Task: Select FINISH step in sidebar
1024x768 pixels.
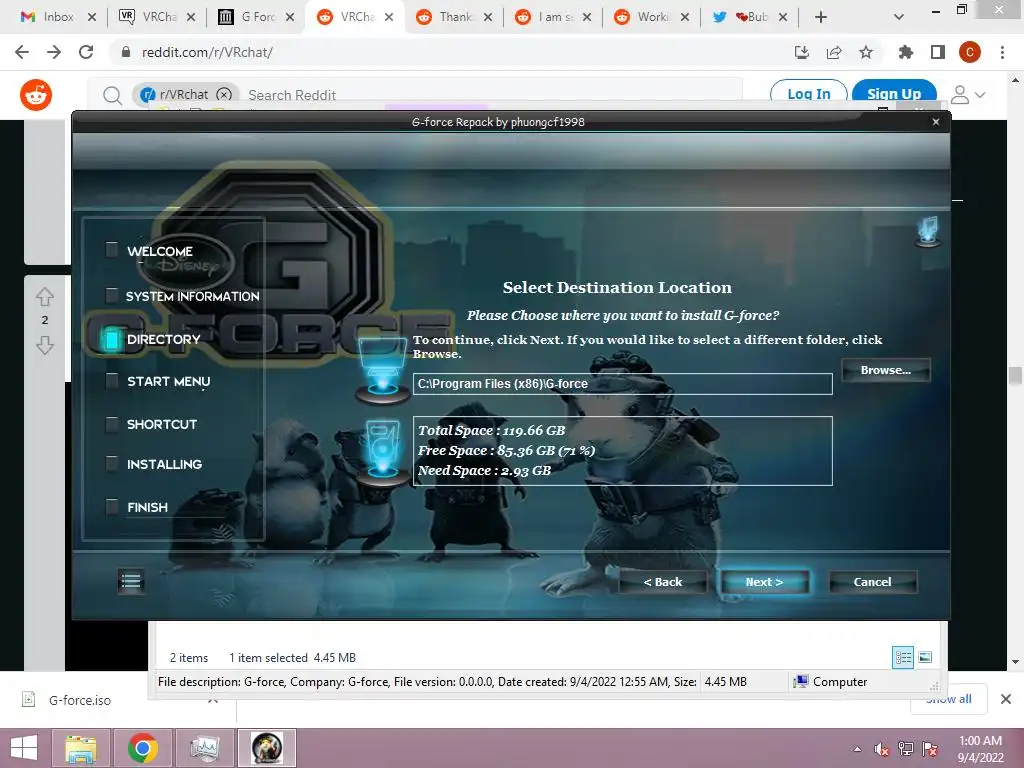Action: (x=147, y=507)
